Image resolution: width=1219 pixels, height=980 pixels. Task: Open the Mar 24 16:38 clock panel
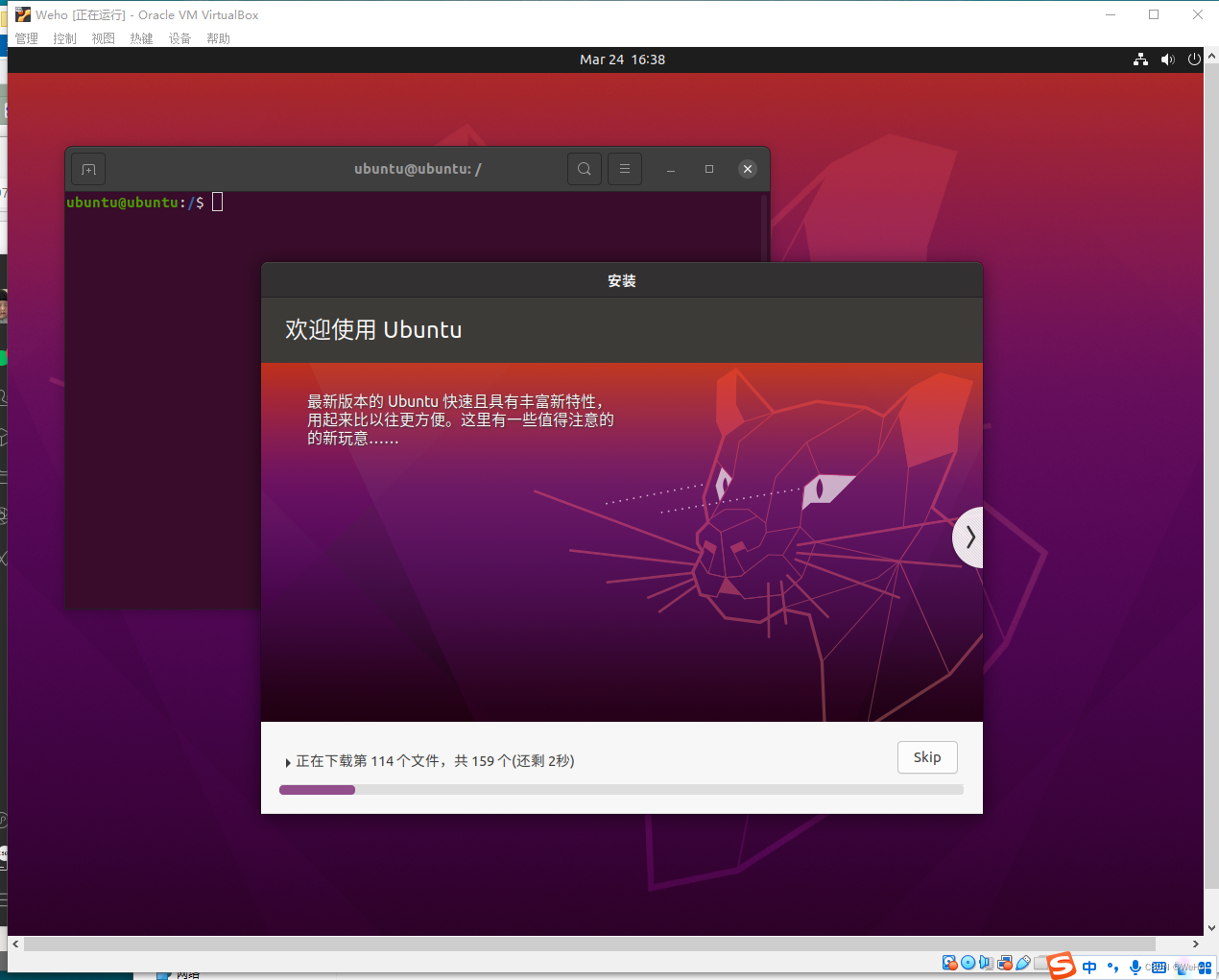click(622, 60)
